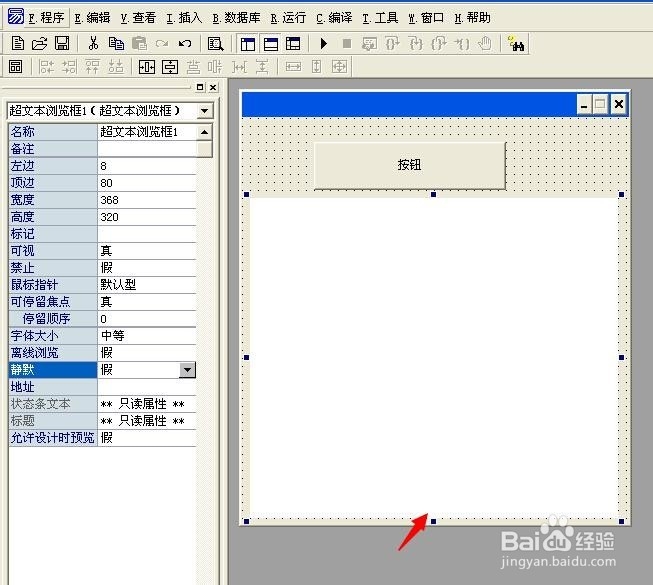This screenshot has width=653, height=585.
Task: Click the align top edges icon
Action: (92, 66)
